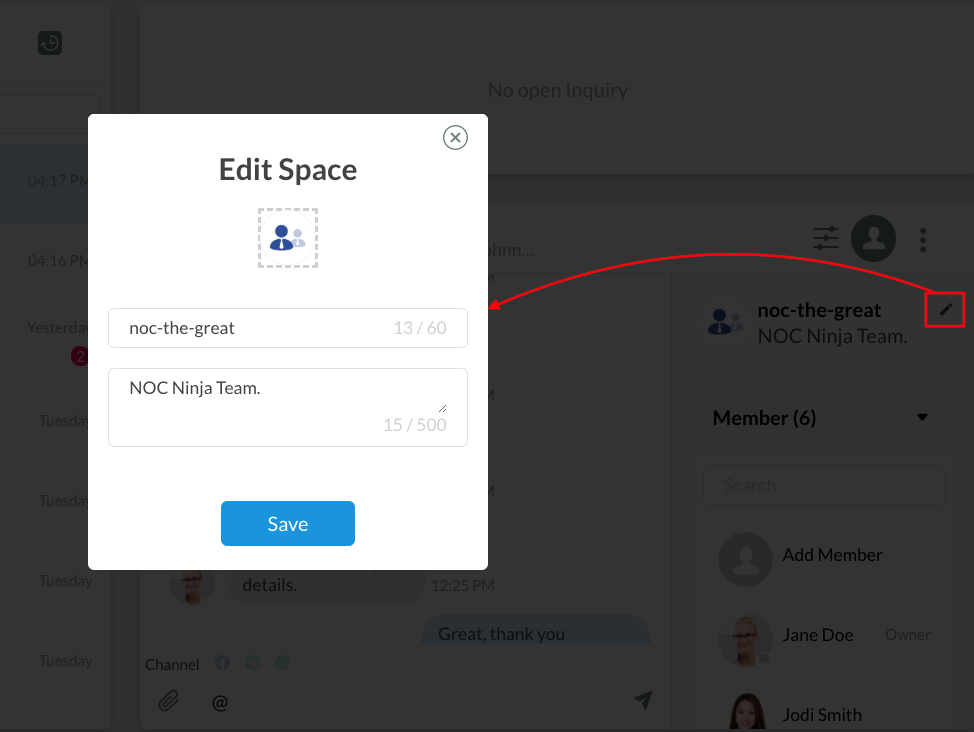Screen dimensions: 974x732
Task: Click the space name field noc-the-great
Action: (x=288, y=328)
